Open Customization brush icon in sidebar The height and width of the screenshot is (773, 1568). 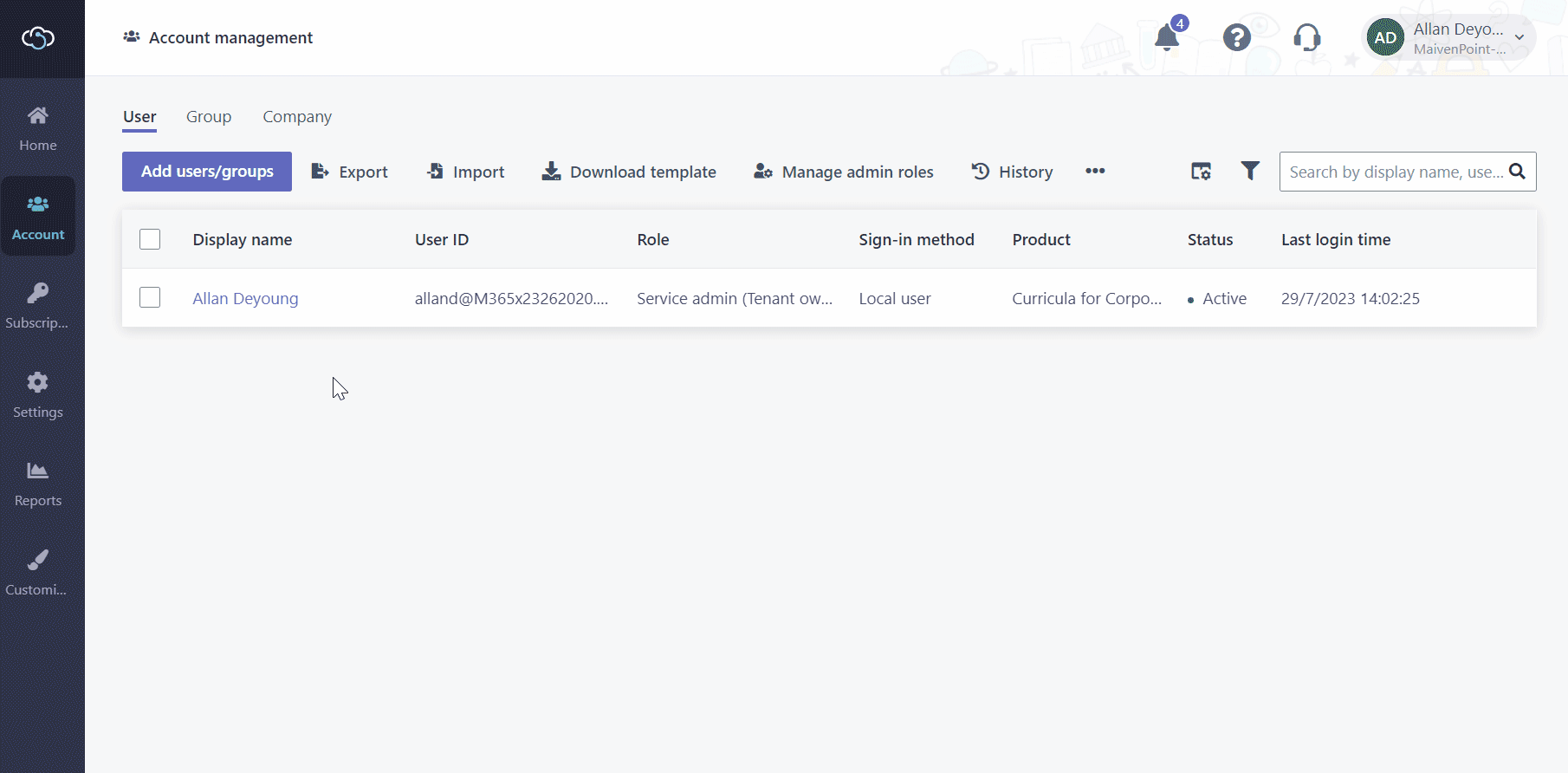(x=38, y=560)
